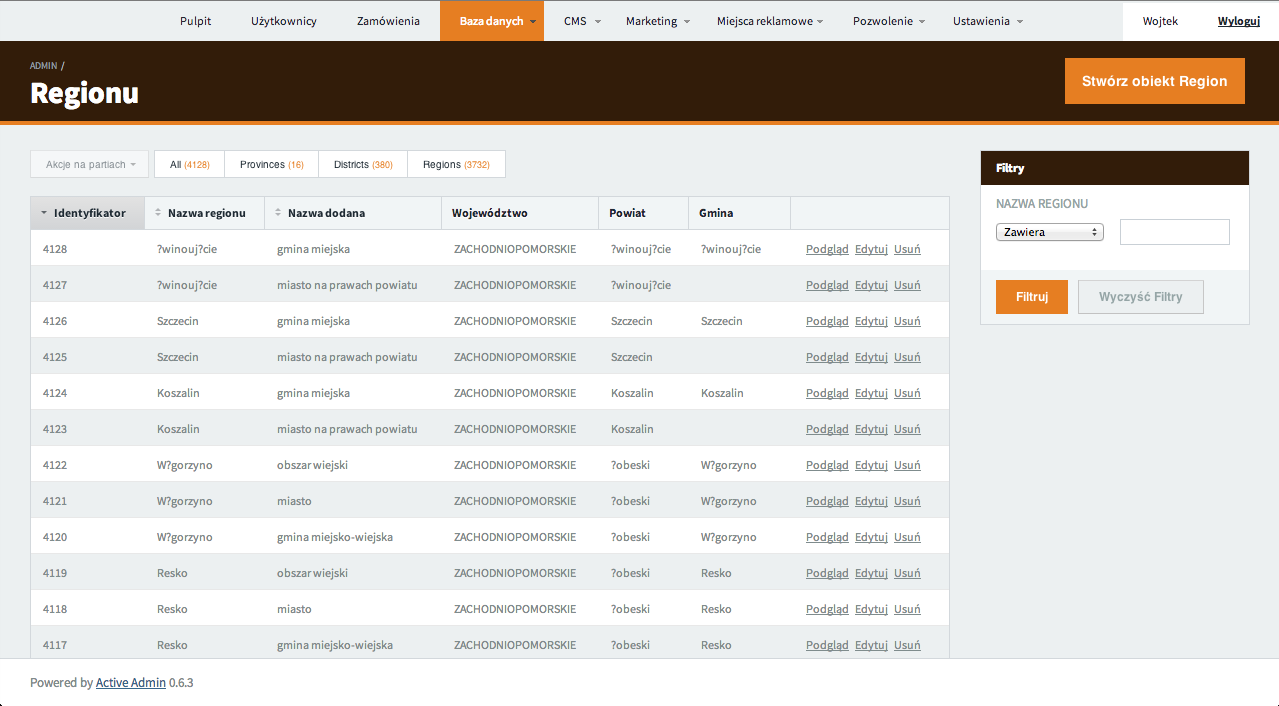
Task: Click Usuń for row 4125
Action: point(907,357)
